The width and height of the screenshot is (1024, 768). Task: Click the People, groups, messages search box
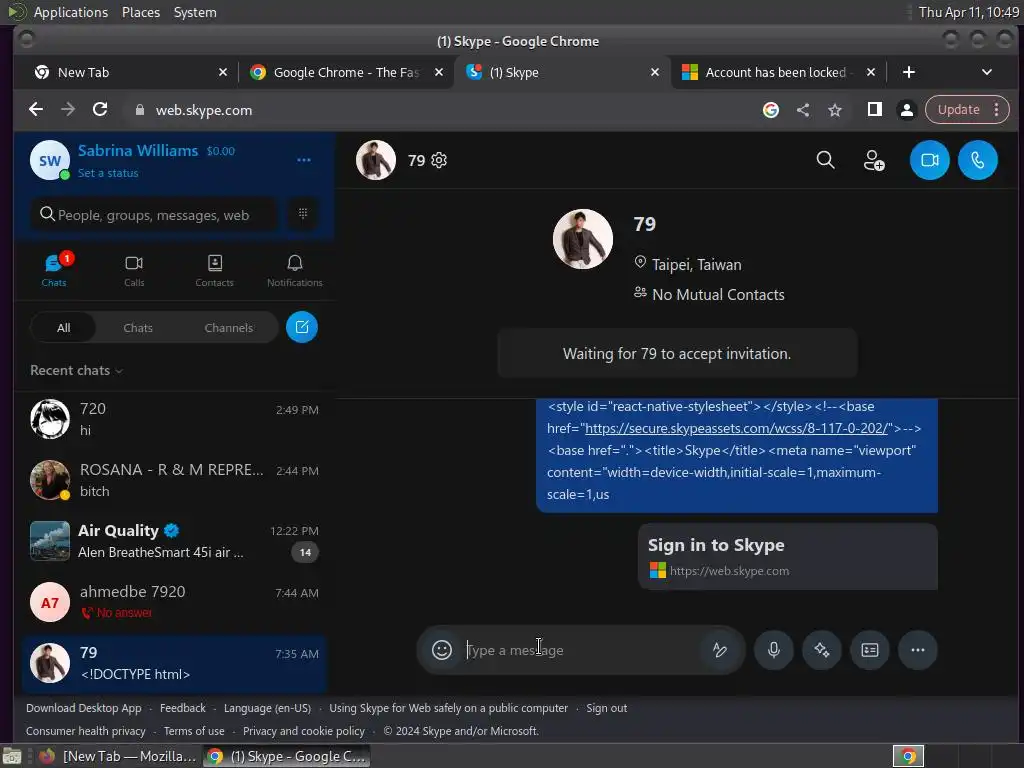[x=153, y=214]
